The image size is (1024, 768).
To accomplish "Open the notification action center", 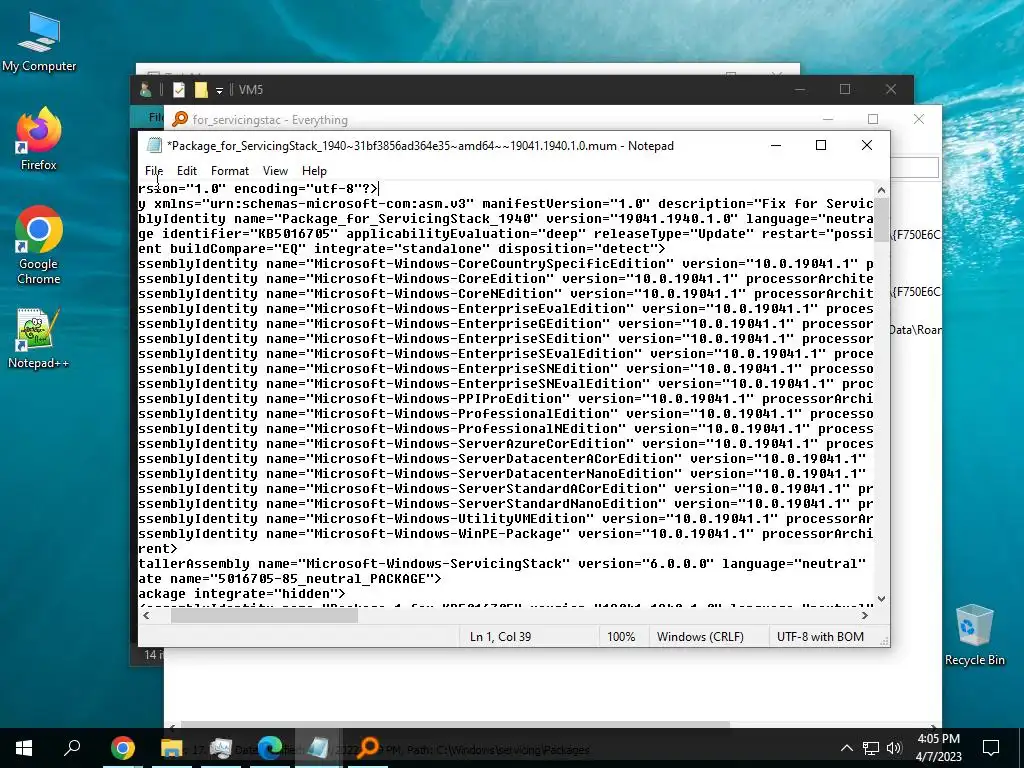I will coord(991,748).
